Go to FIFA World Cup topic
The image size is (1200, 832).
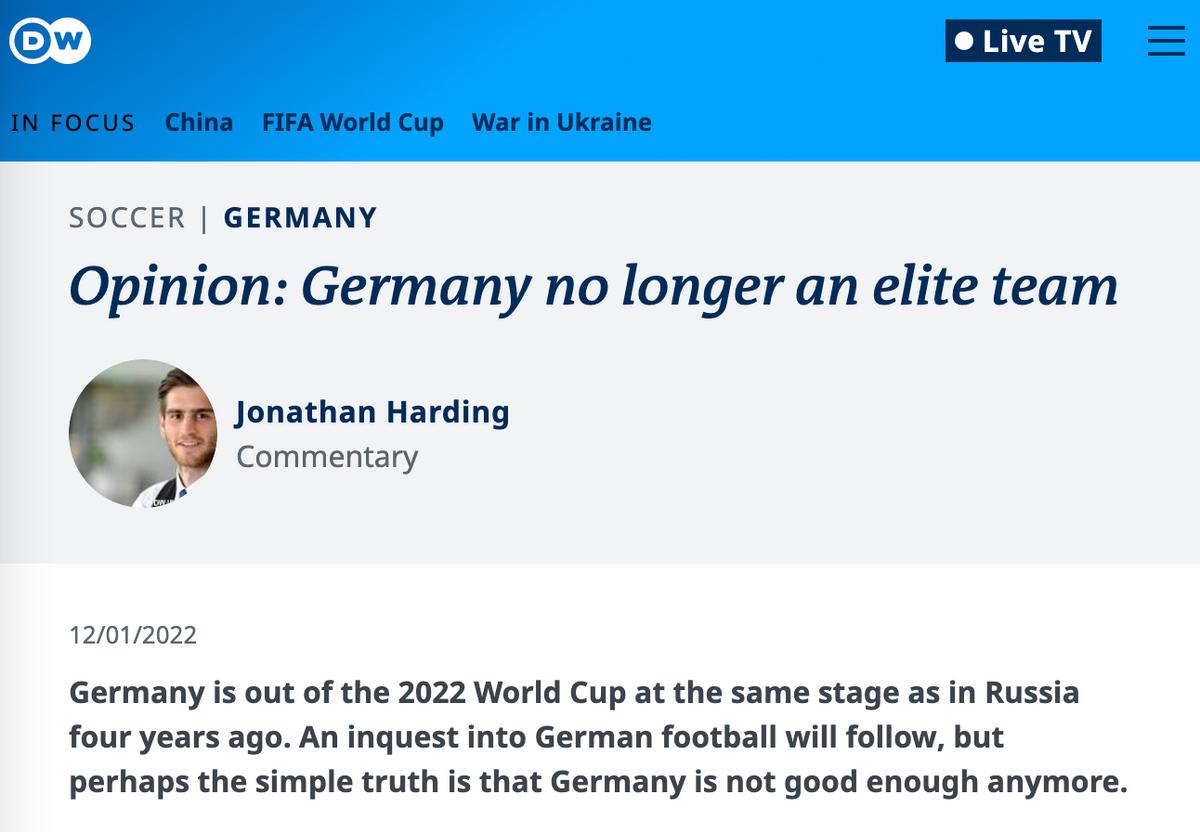(352, 123)
